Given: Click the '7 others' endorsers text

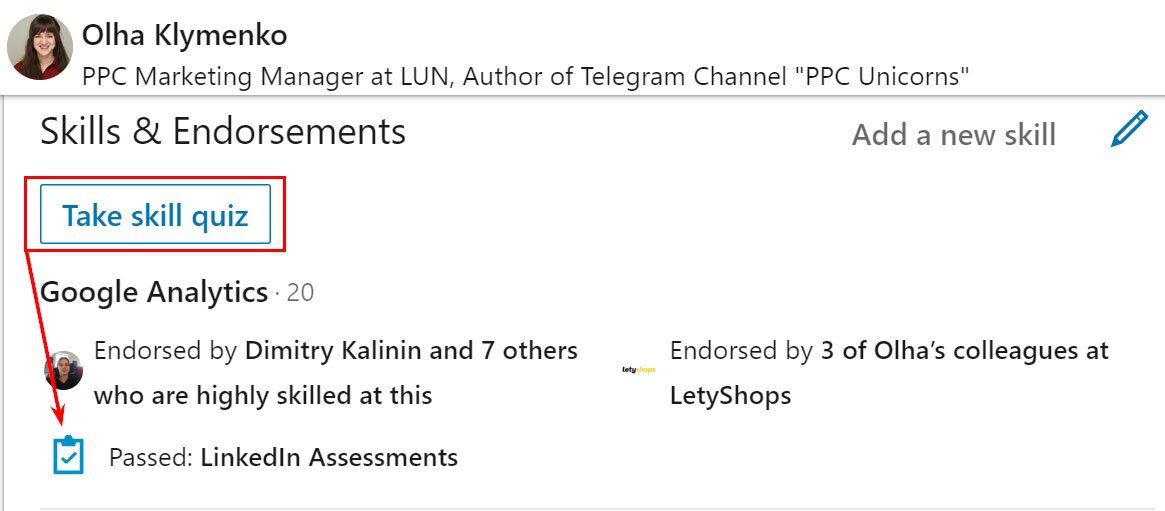Looking at the screenshot, I should 529,351.
